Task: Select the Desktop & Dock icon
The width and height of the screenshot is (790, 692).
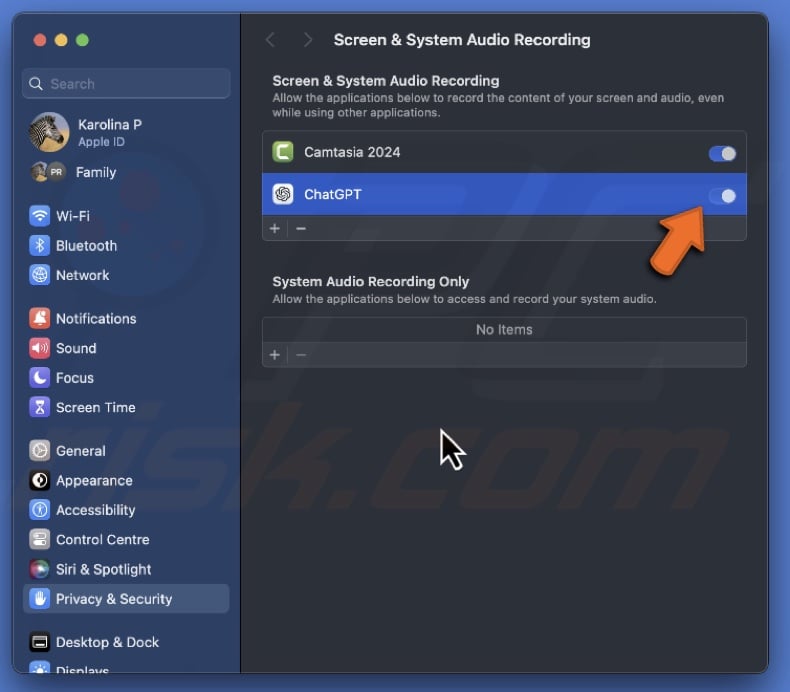Action: click(39, 642)
